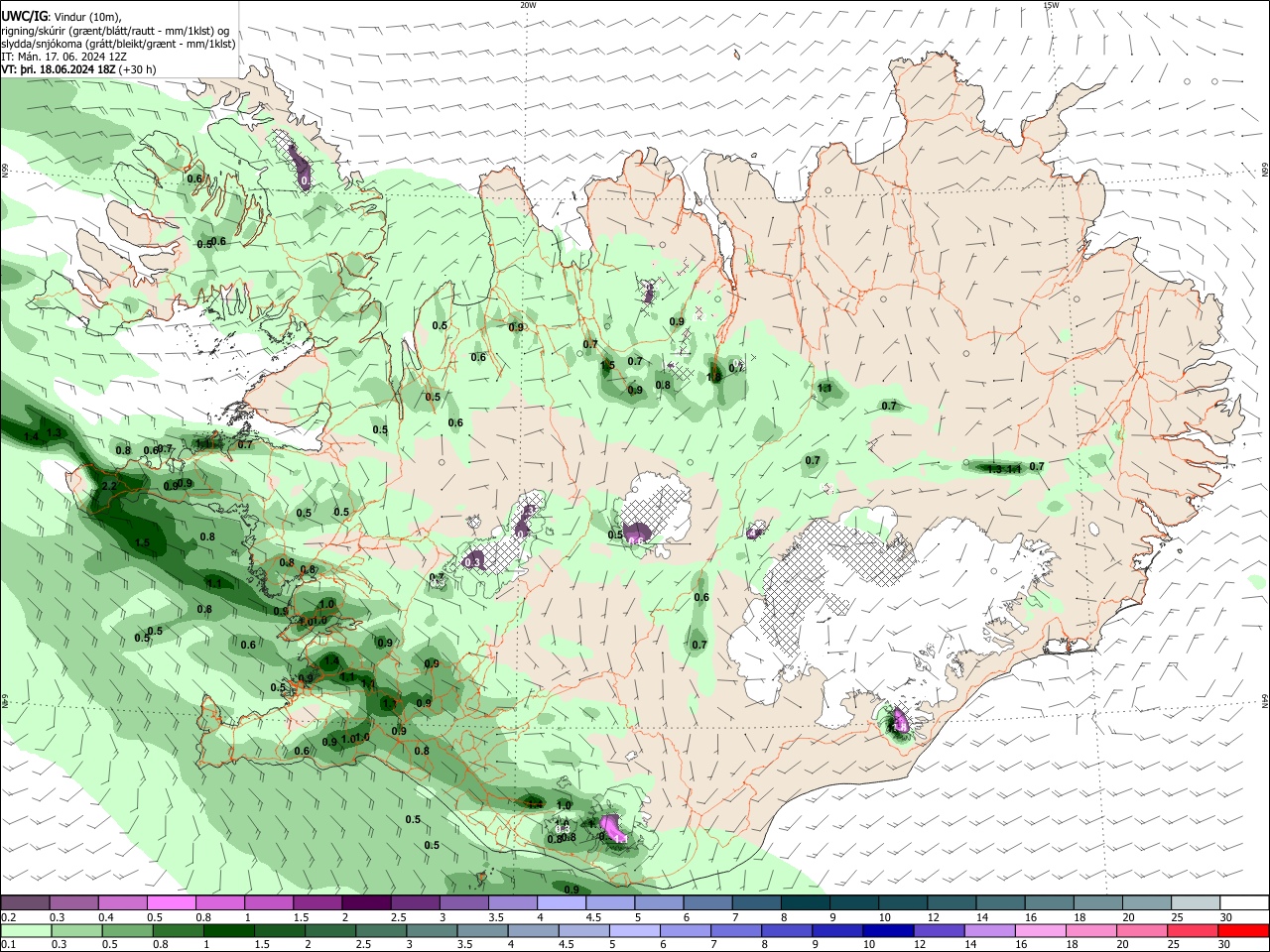Select the 0.5 medium green rain legend swatch
The image size is (1270, 952).
(127, 930)
